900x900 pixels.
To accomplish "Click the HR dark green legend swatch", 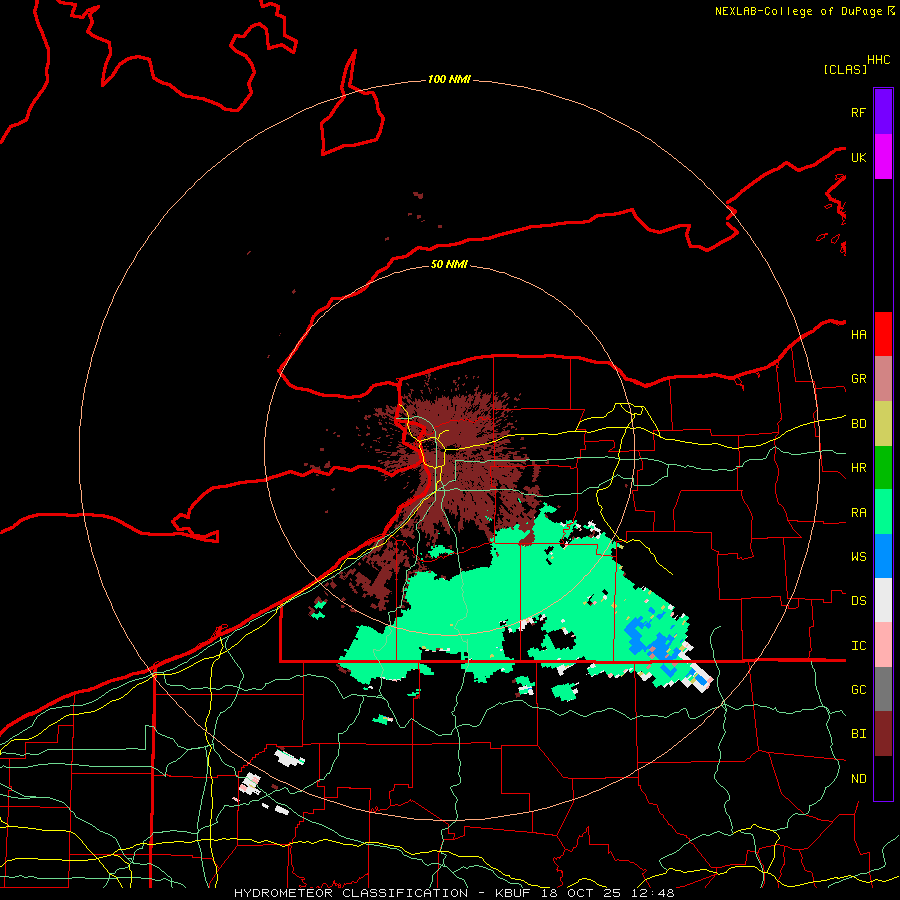I will coord(883,468).
